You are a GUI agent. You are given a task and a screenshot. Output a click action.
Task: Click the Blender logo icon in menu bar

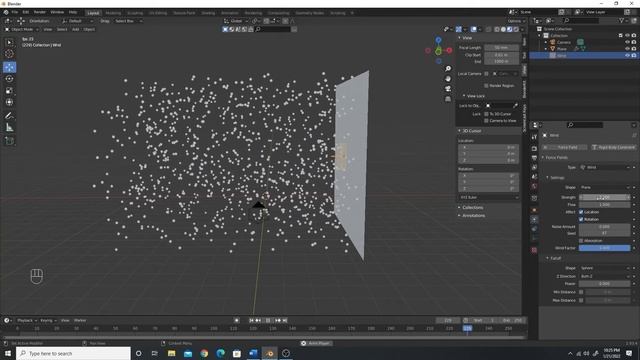point(6,12)
